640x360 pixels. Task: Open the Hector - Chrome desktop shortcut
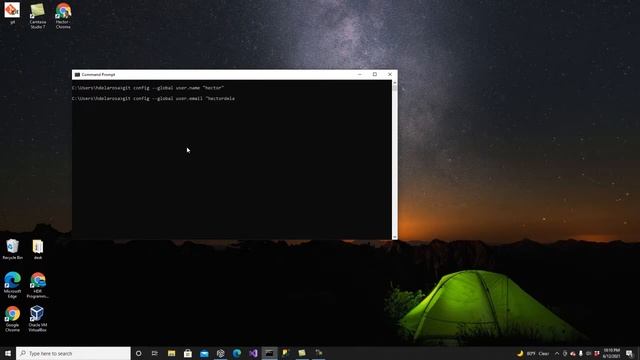[63, 16]
